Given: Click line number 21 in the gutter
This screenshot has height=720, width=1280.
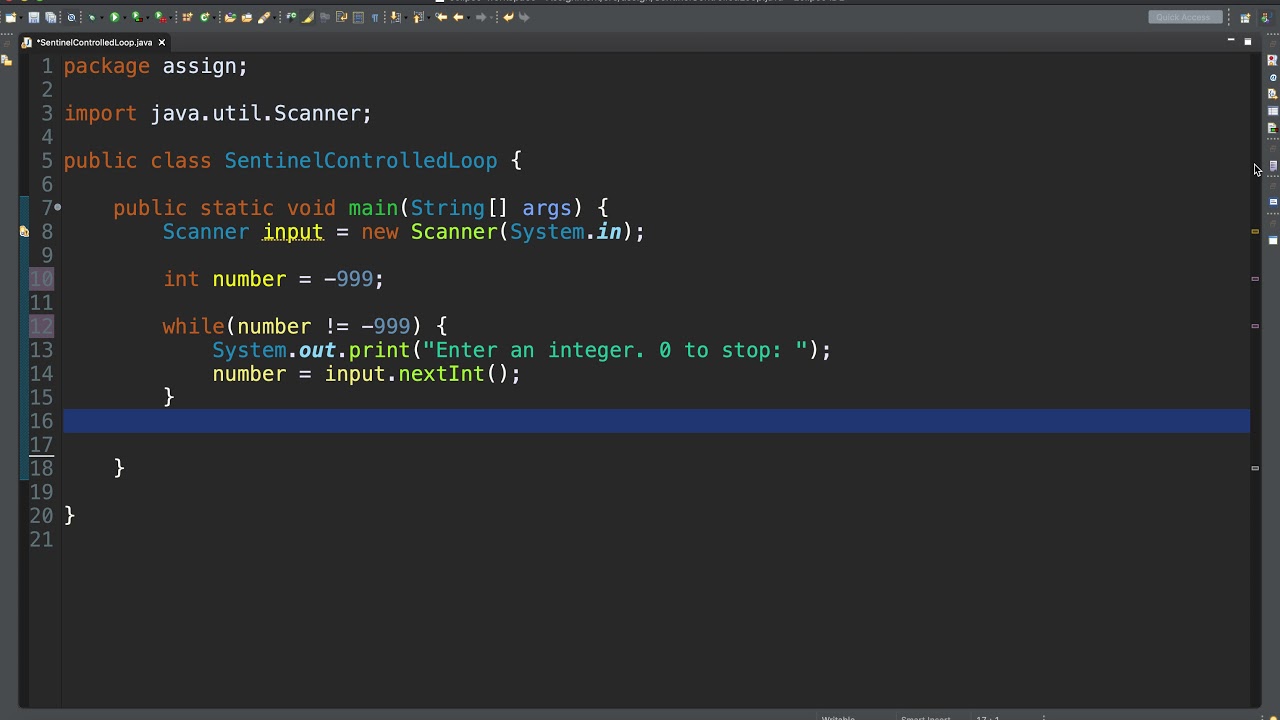Looking at the screenshot, I should pyautogui.click(x=41, y=540).
